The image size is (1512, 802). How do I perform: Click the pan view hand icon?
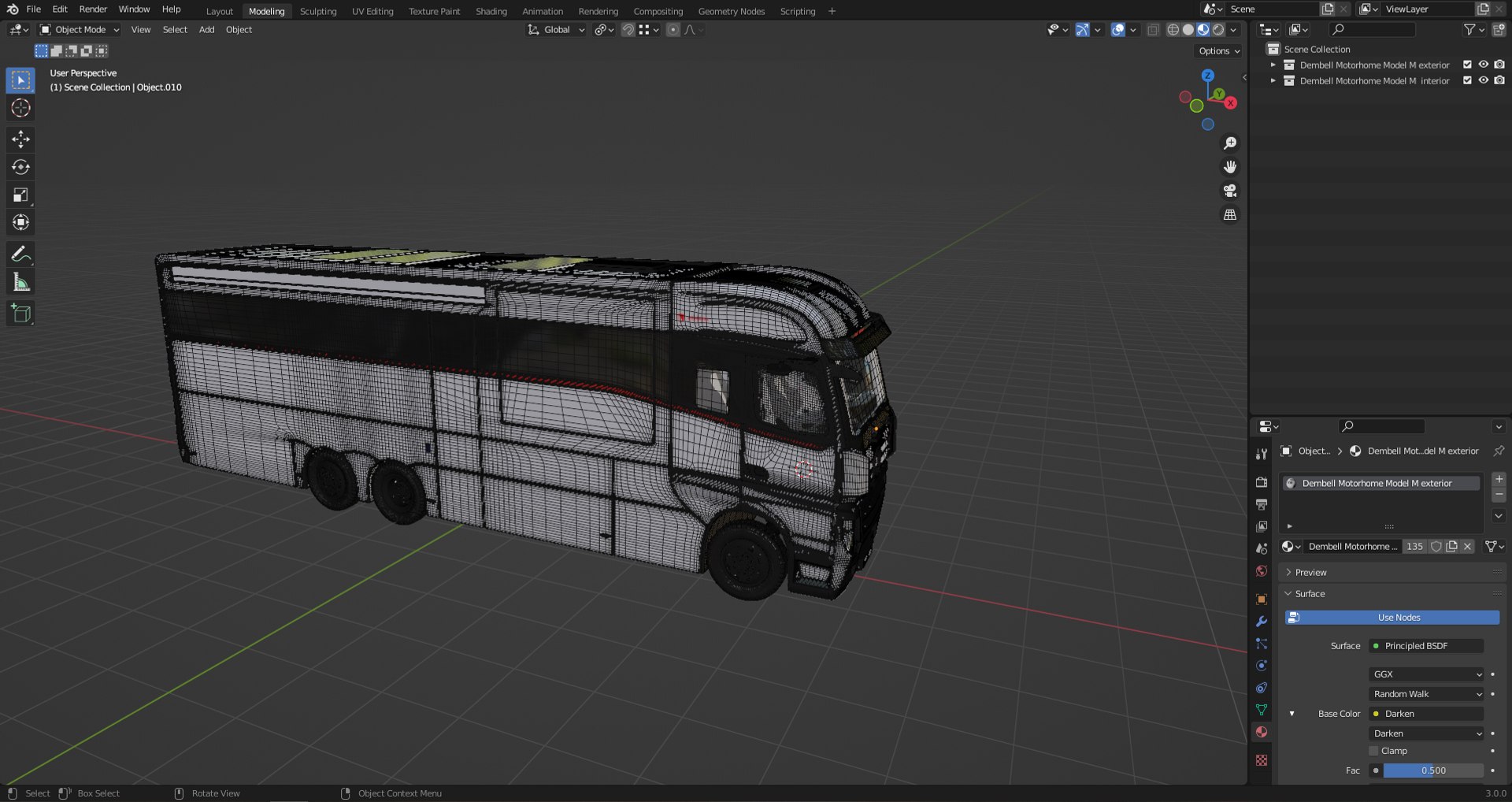tap(1230, 167)
